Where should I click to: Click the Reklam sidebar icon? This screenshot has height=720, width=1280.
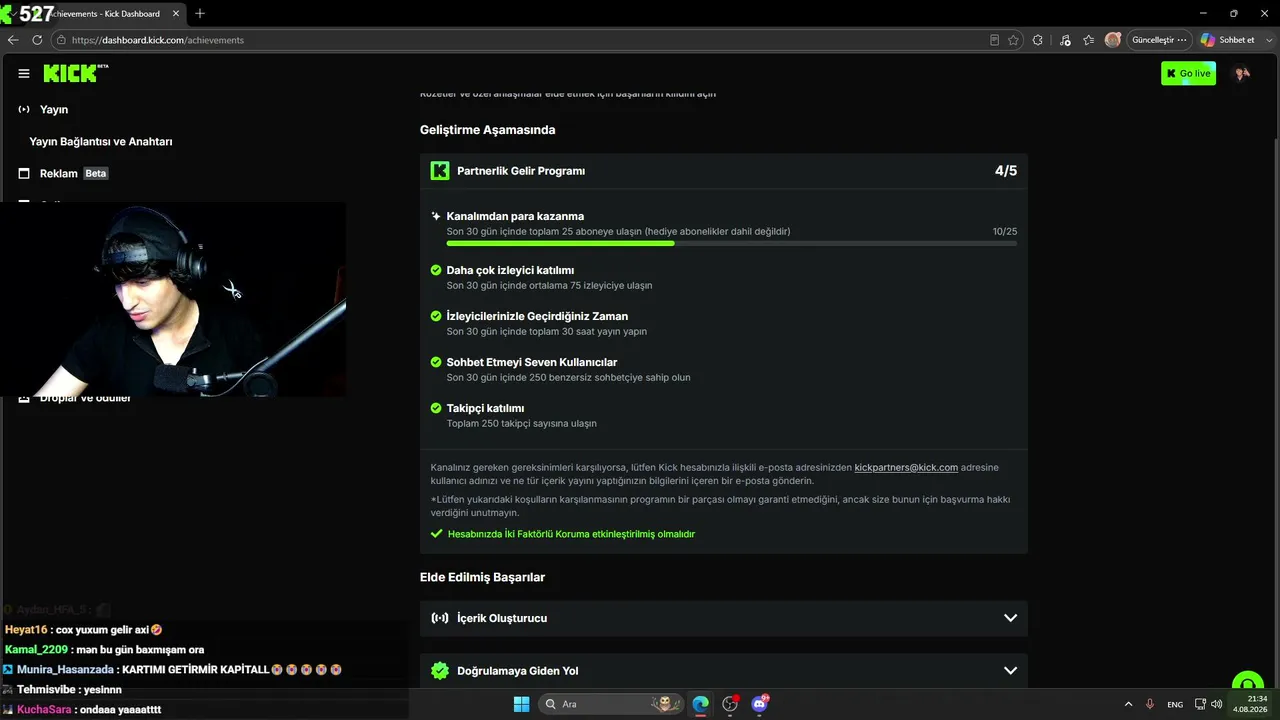click(24, 173)
